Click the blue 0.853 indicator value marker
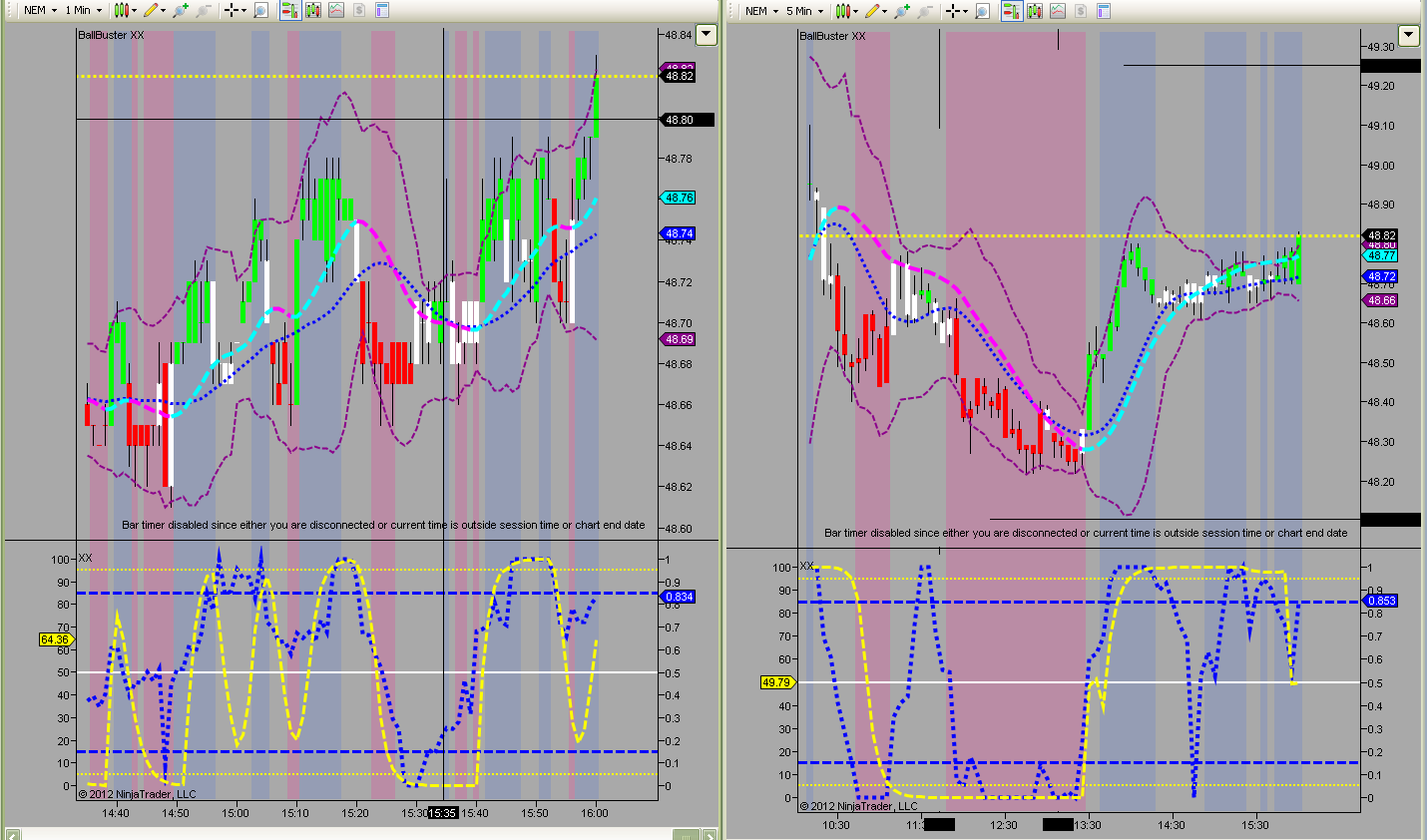The height and width of the screenshot is (840, 1427). [x=1381, y=601]
